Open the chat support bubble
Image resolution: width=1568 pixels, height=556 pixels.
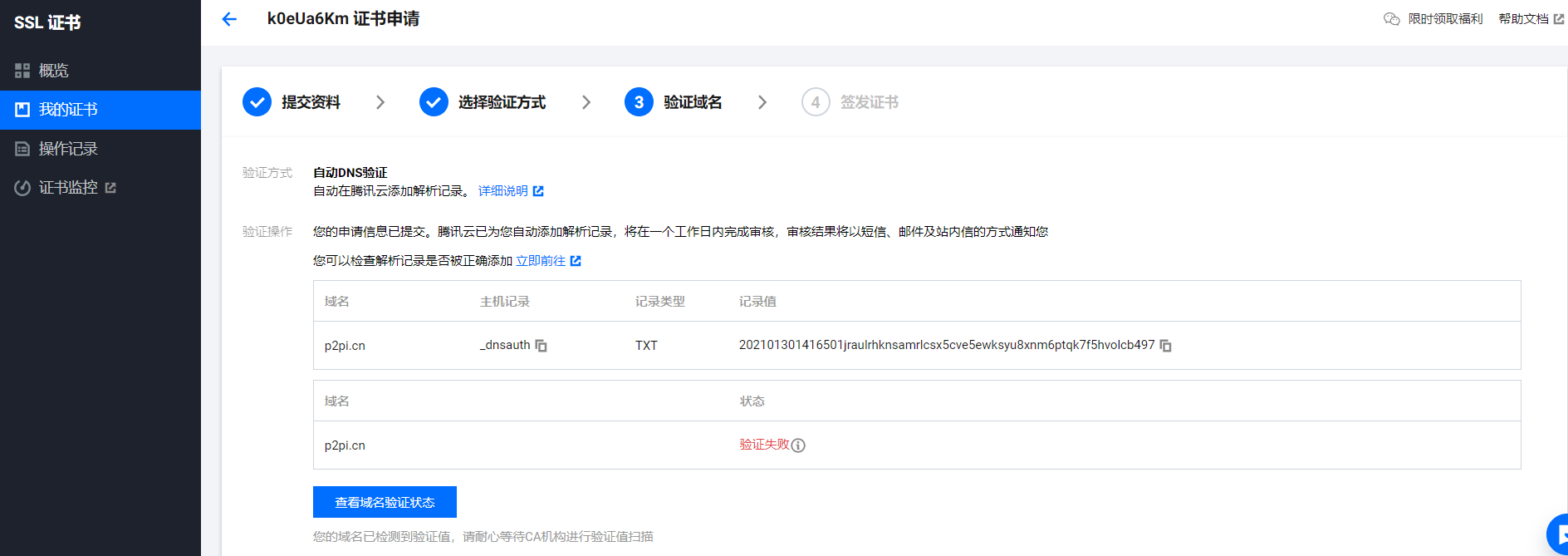coord(1557,534)
